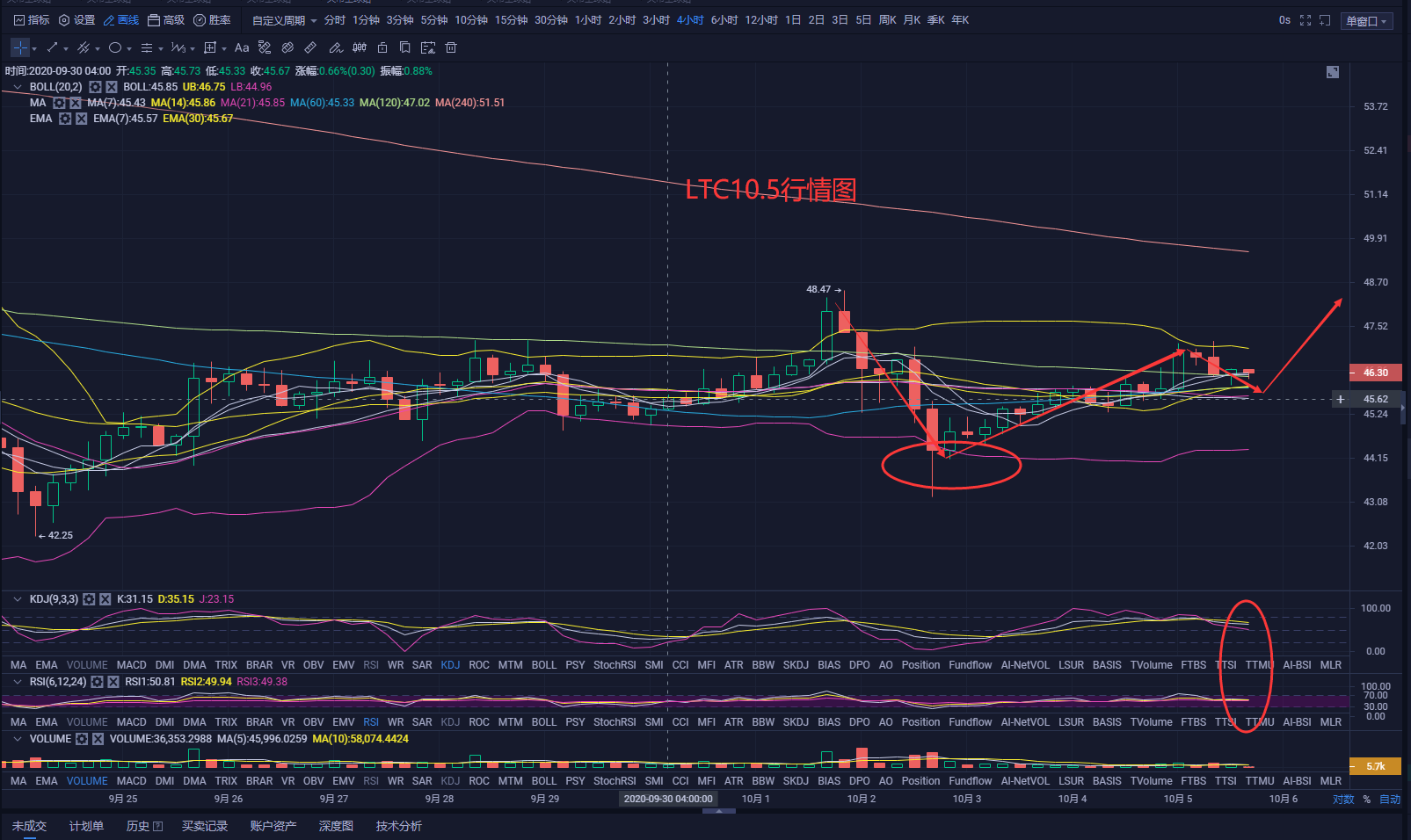
Task: Select the trend line drawing tool
Action: pyautogui.click(x=51, y=47)
